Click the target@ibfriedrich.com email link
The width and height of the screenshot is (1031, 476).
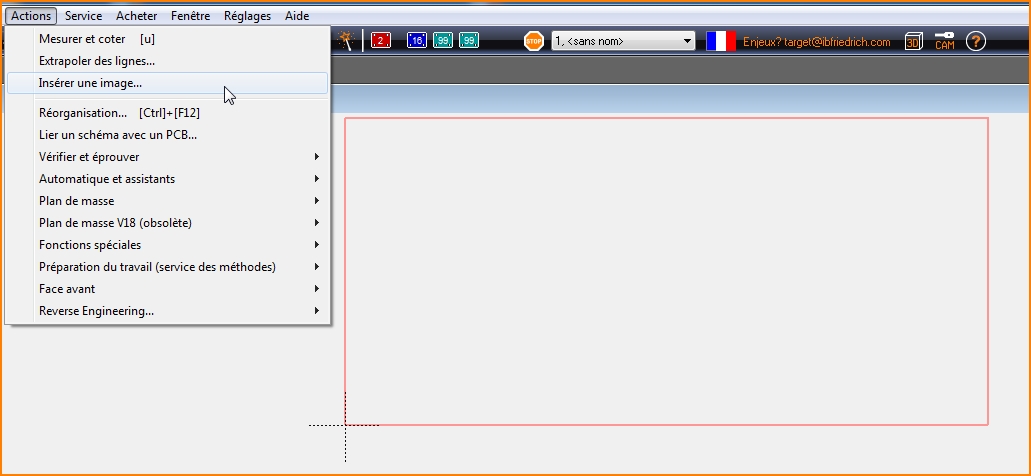tap(816, 42)
